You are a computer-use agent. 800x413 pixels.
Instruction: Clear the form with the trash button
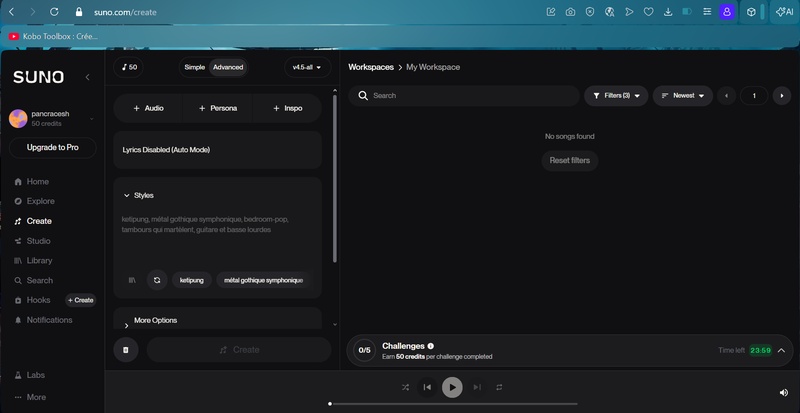pyautogui.click(x=126, y=350)
